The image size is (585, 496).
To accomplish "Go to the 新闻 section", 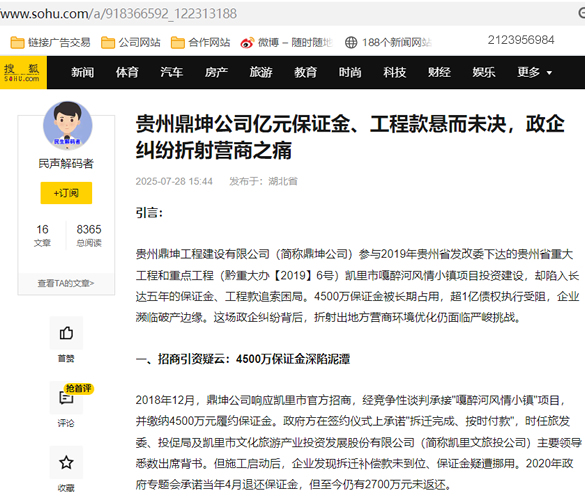I will [x=83, y=72].
